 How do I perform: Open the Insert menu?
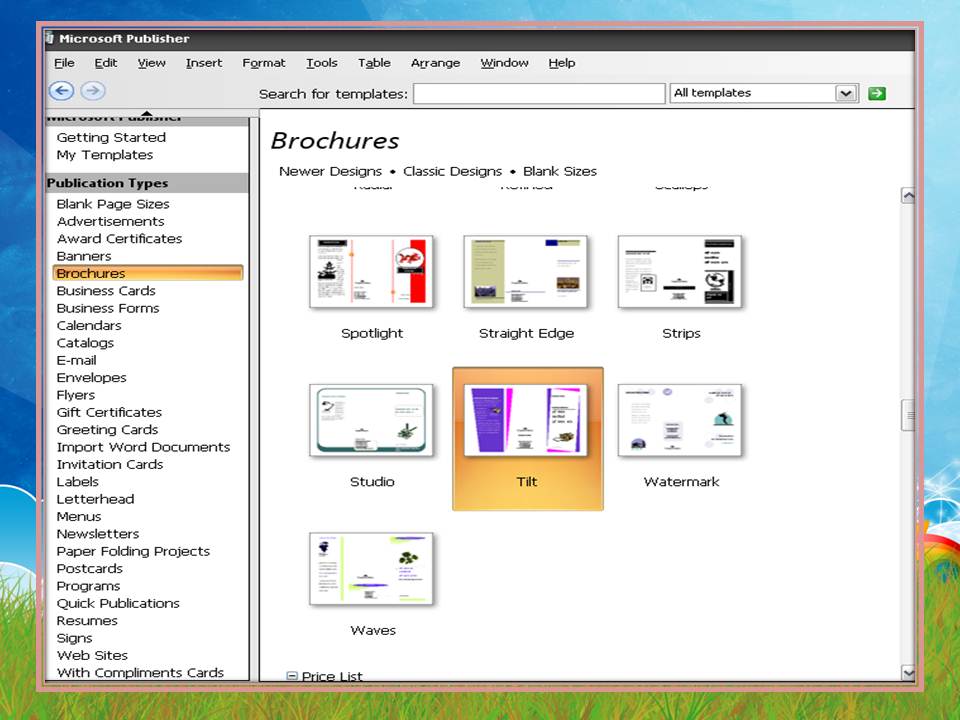point(204,63)
